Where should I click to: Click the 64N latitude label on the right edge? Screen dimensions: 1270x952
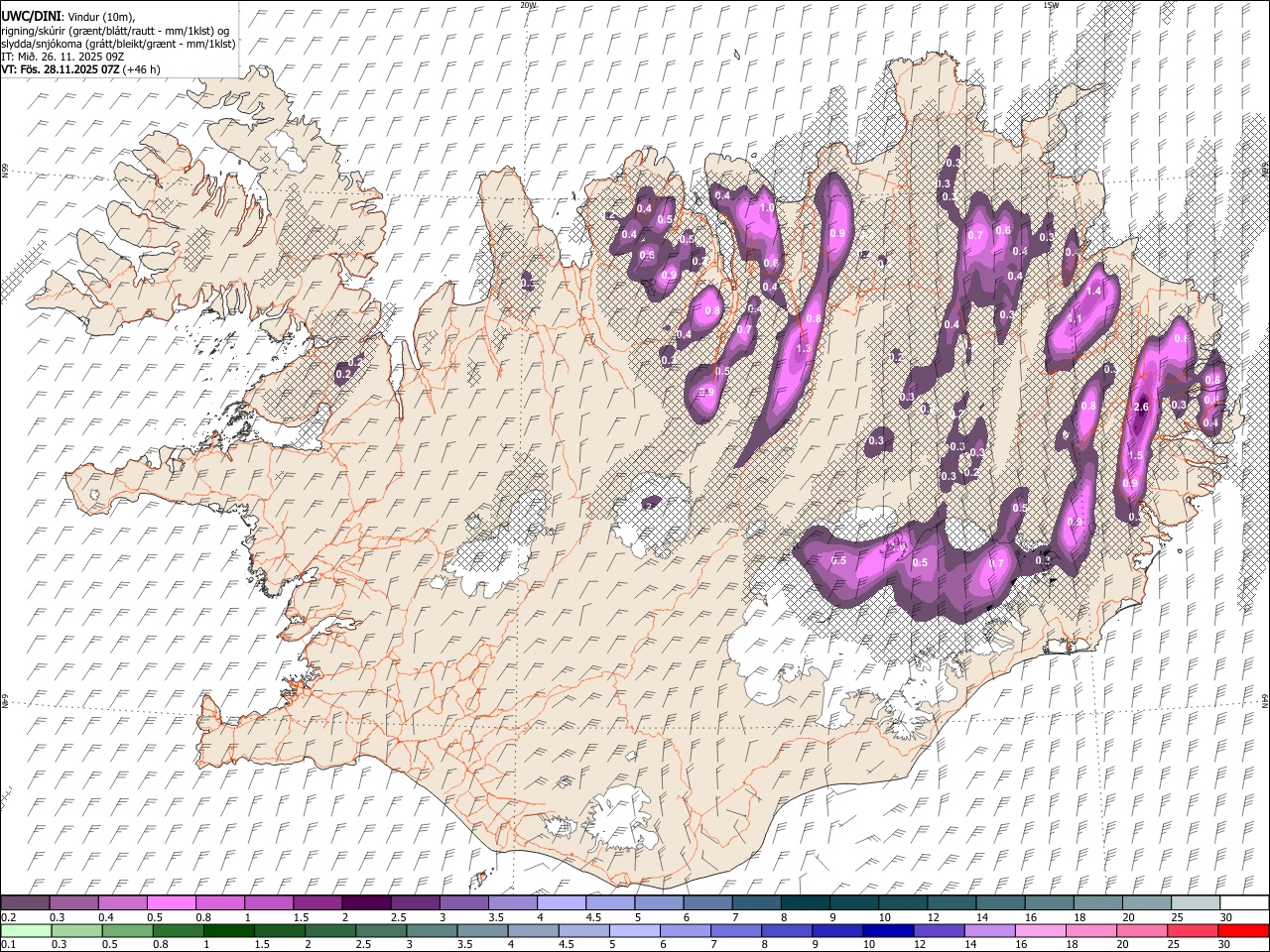tap(1265, 700)
